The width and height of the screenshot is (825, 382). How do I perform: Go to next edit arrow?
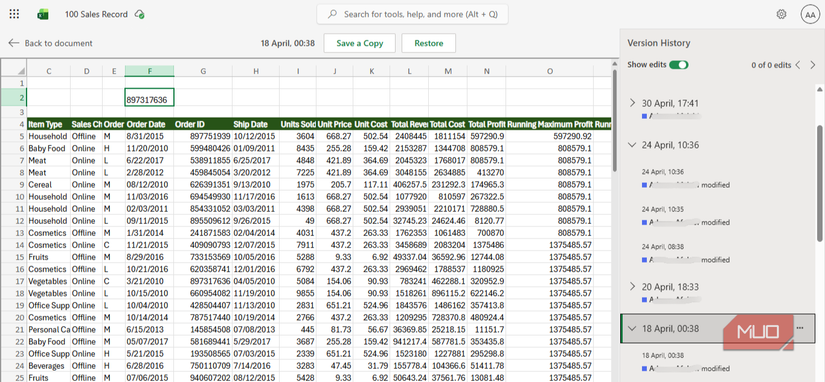pyautogui.click(x=813, y=65)
